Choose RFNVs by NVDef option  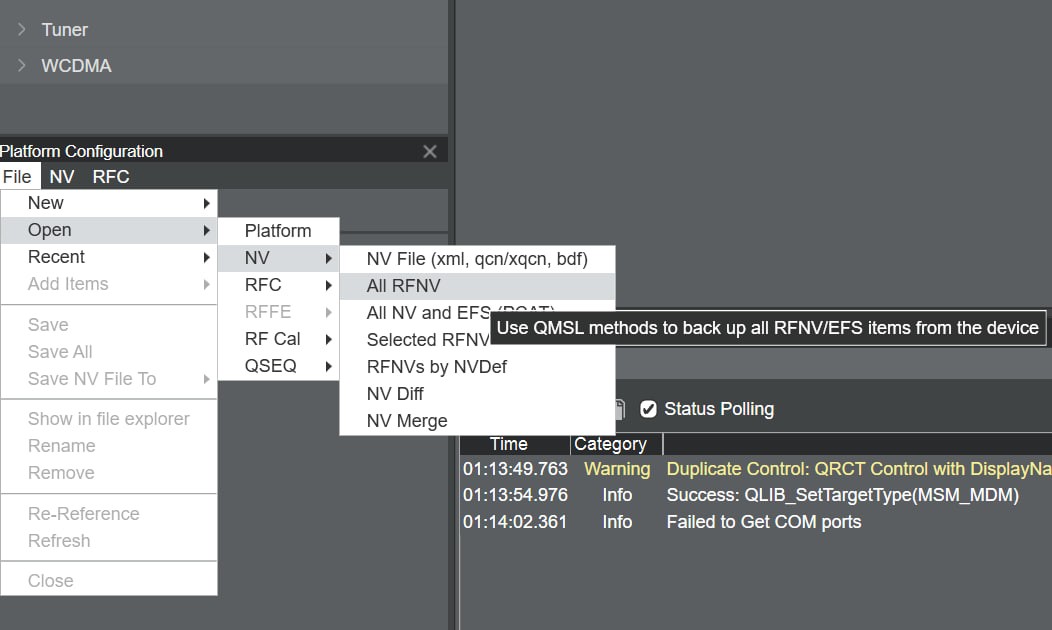click(x=436, y=367)
